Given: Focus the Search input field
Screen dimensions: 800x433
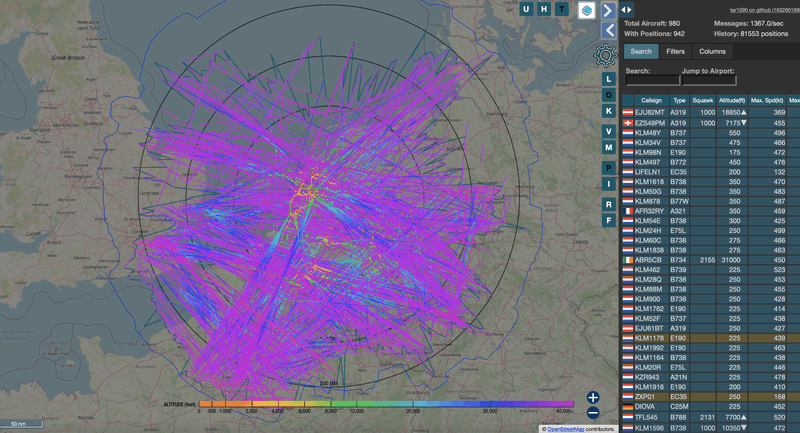Looking at the screenshot, I should click(653, 81).
